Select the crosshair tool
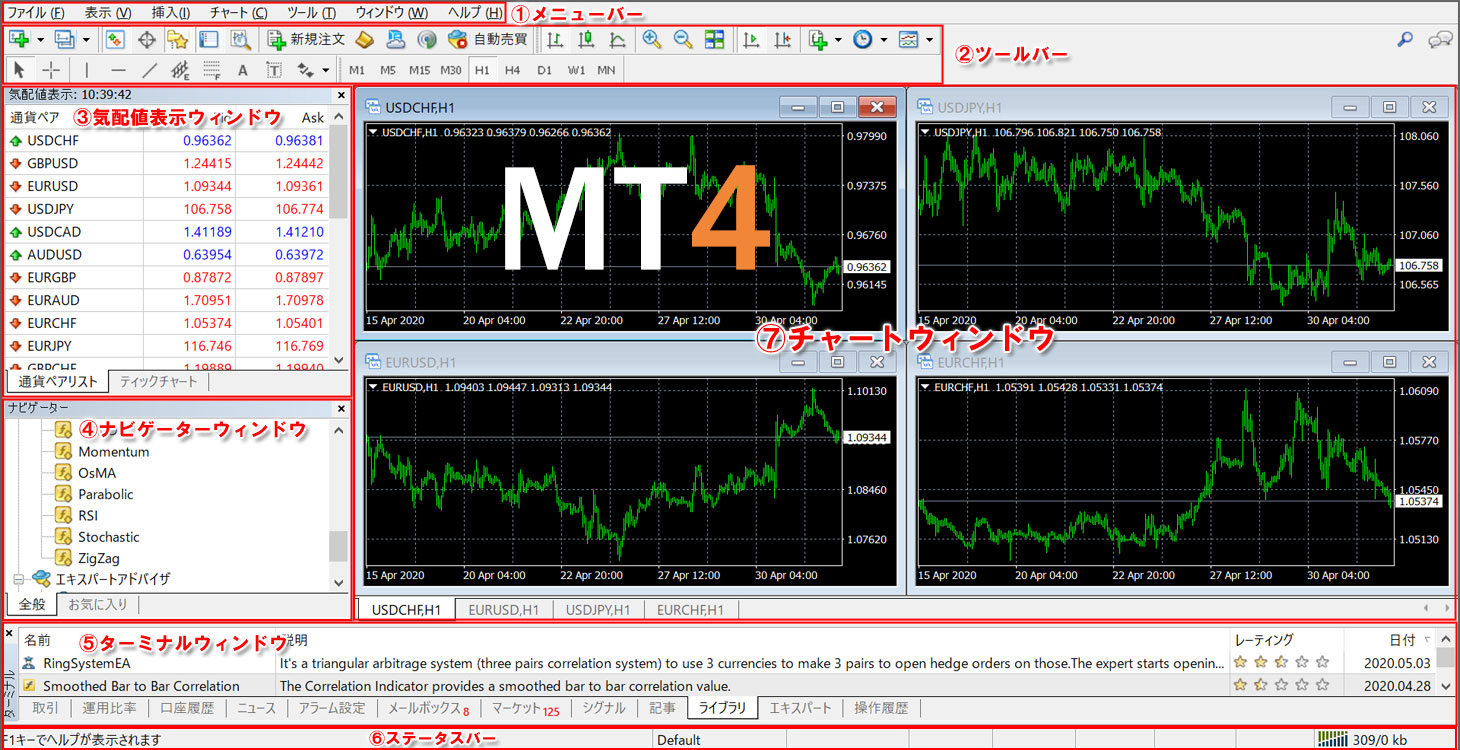 51,70
